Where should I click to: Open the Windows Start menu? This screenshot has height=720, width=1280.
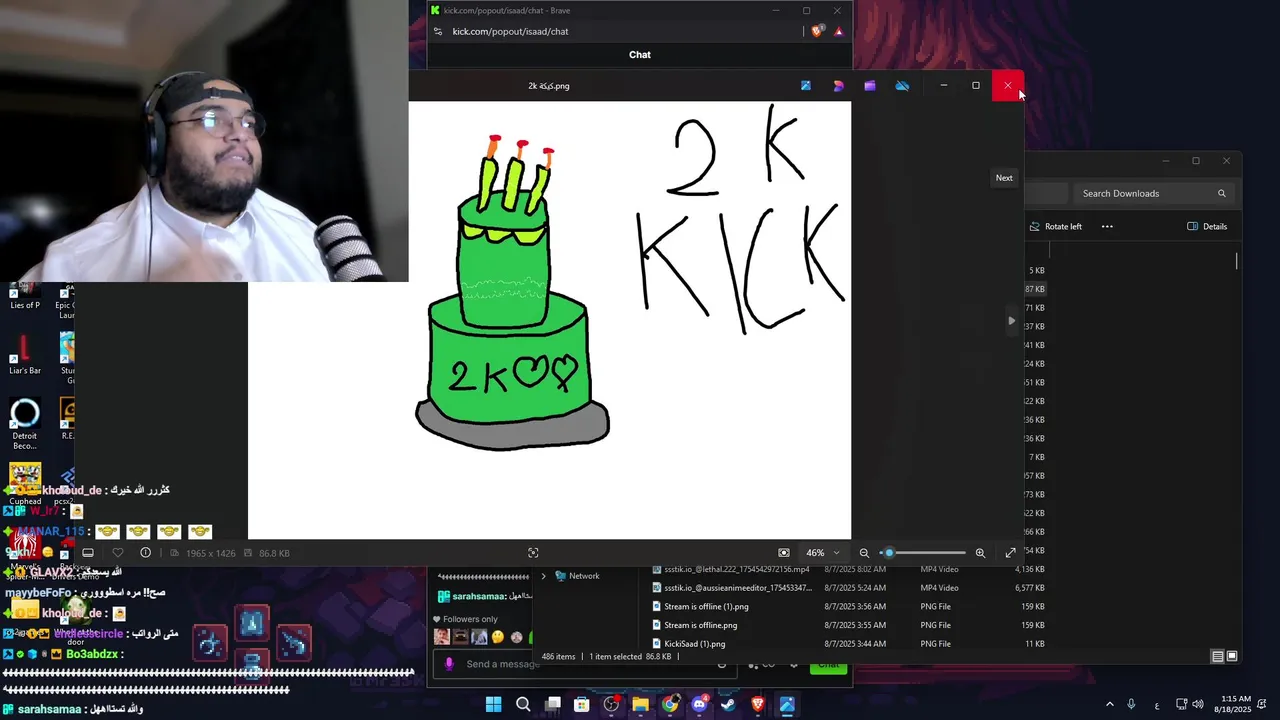click(x=494, y=704)
